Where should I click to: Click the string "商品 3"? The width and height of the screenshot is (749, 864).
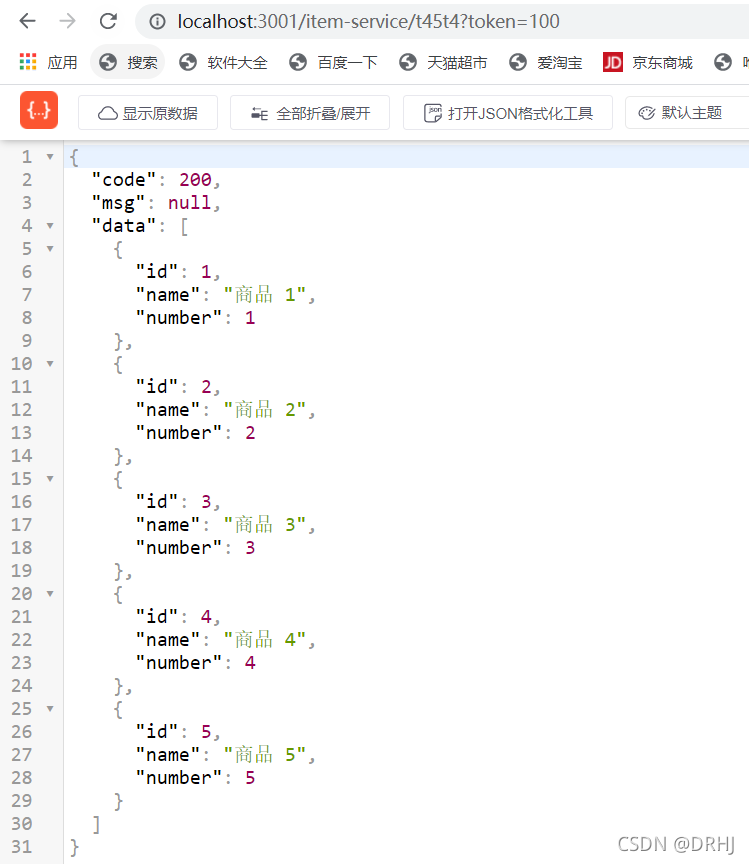pyautogui.click(x=265, y=525)
